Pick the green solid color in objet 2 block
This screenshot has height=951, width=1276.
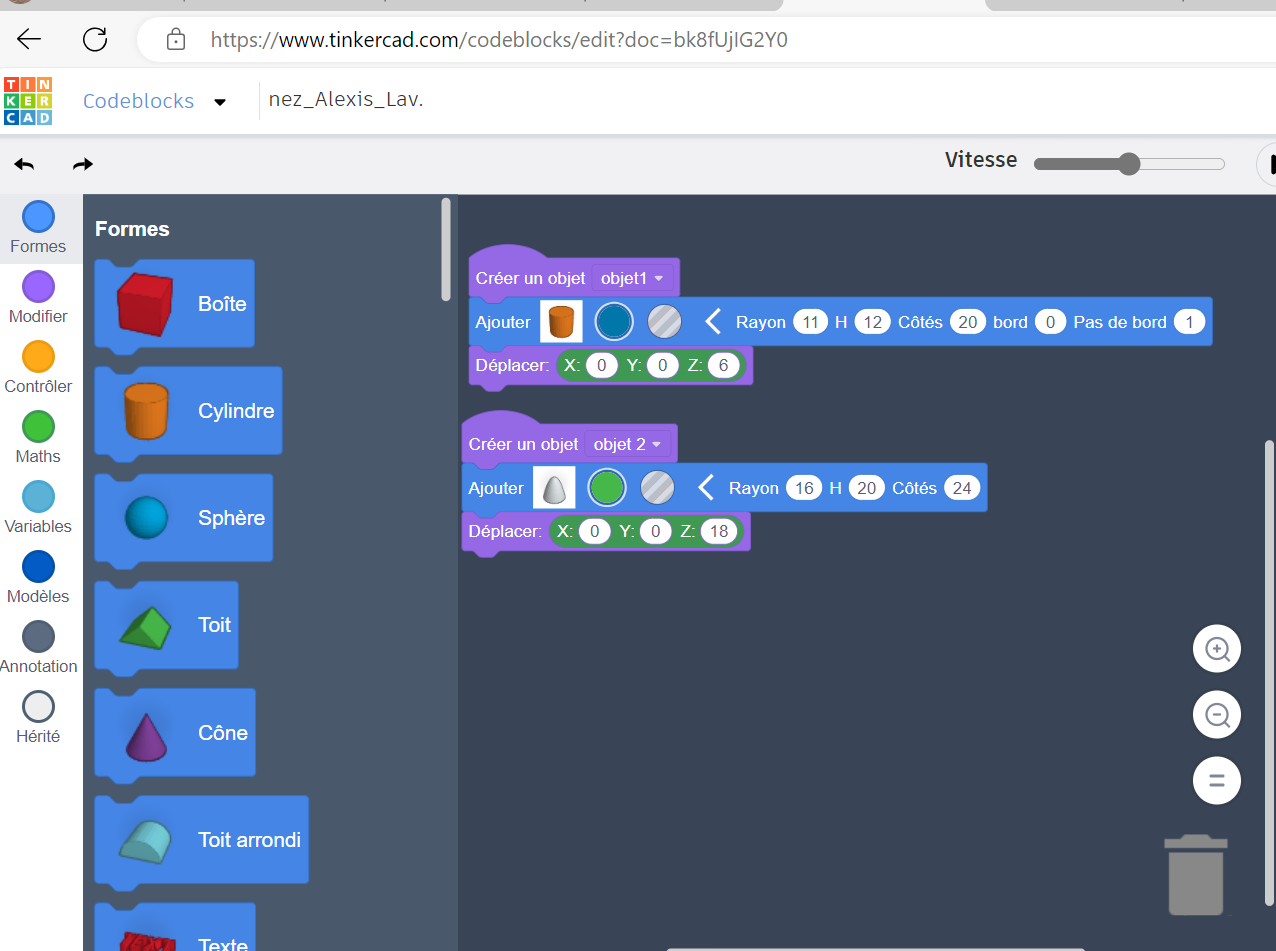607,488
